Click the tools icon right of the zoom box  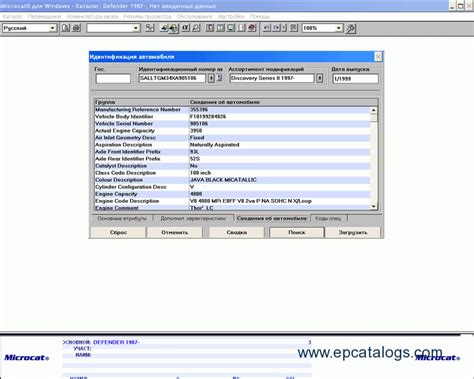click(x=350, y=28)
